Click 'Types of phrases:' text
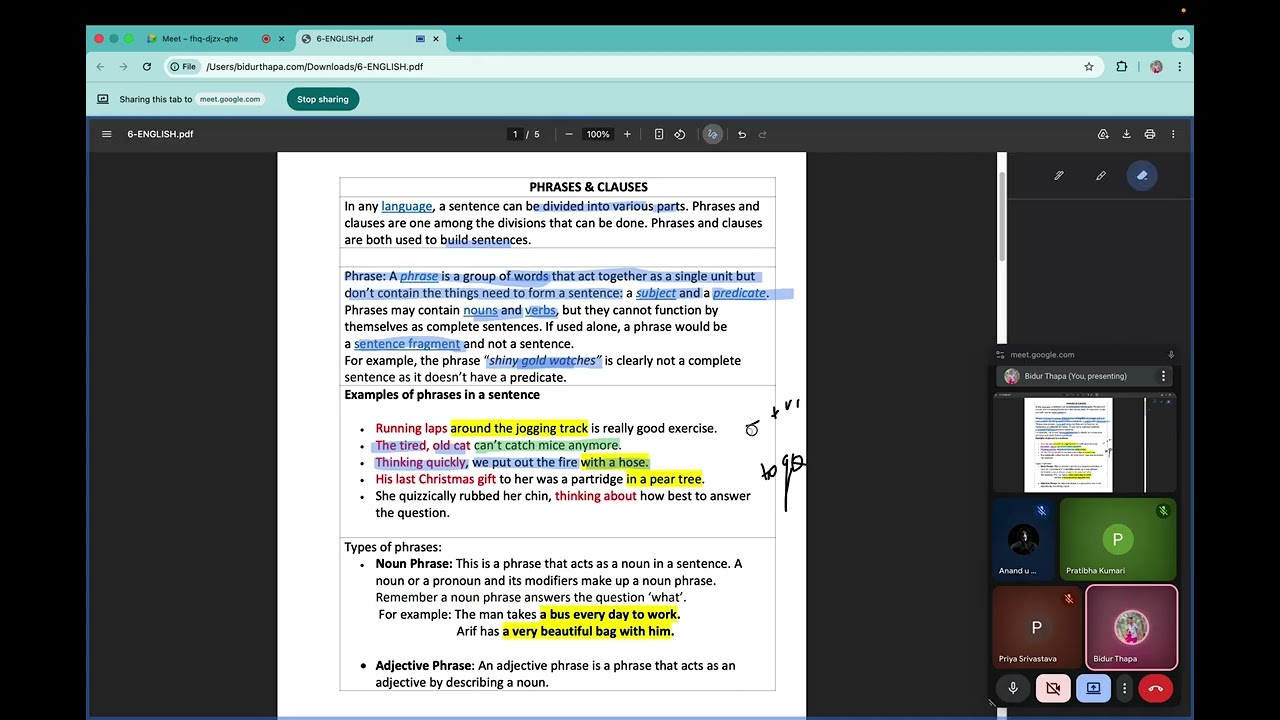The width and height of the screenshot is (1280, 720). pos(393,547)
